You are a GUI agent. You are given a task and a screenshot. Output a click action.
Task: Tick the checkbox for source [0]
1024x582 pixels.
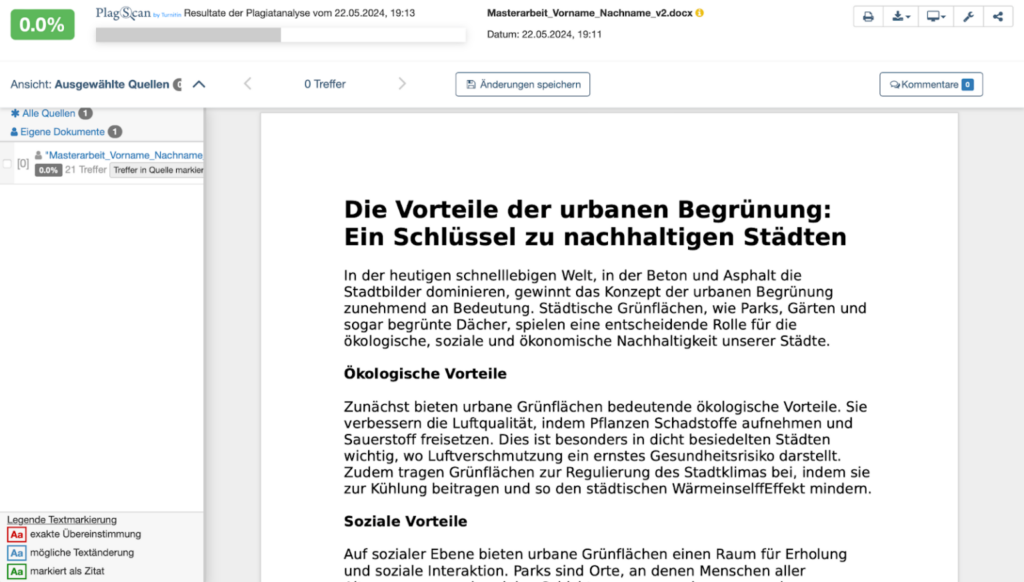coord(7,163)
